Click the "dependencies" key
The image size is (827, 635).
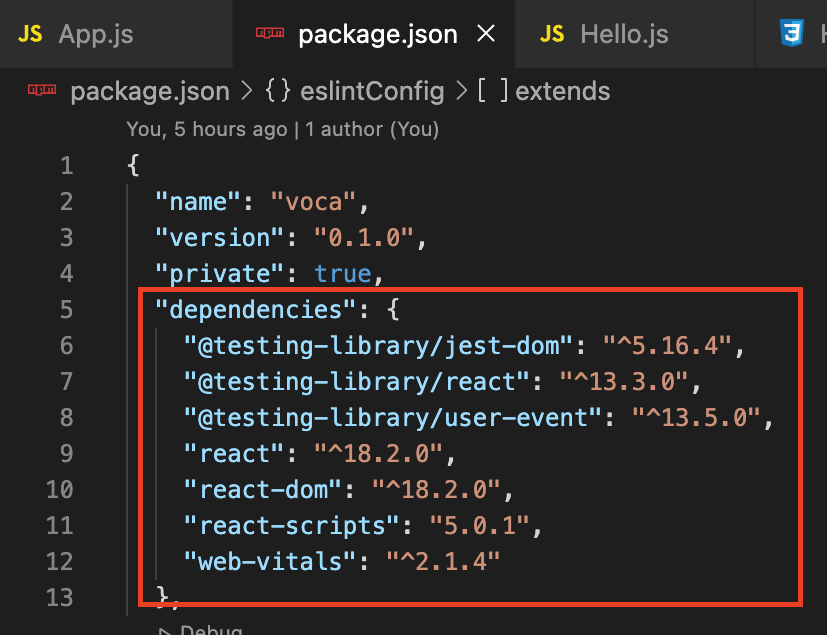coord(255,310)
